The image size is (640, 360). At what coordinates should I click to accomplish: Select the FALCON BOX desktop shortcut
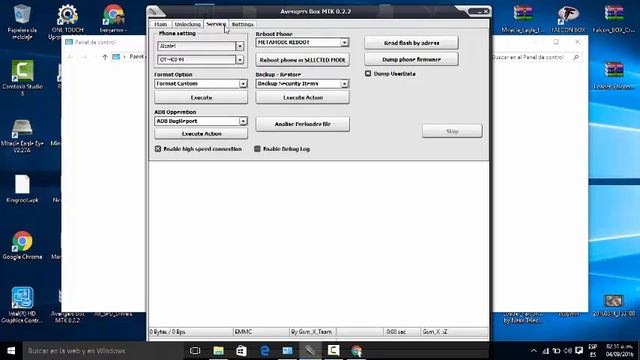[568, 19]
